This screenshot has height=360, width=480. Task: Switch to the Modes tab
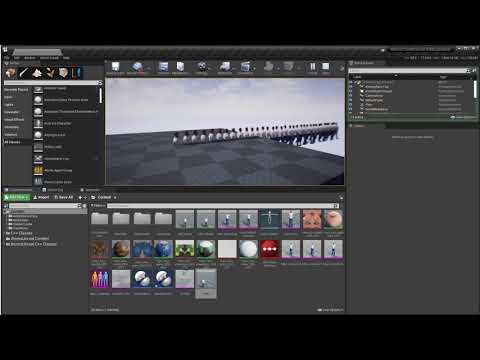point(14,63)
